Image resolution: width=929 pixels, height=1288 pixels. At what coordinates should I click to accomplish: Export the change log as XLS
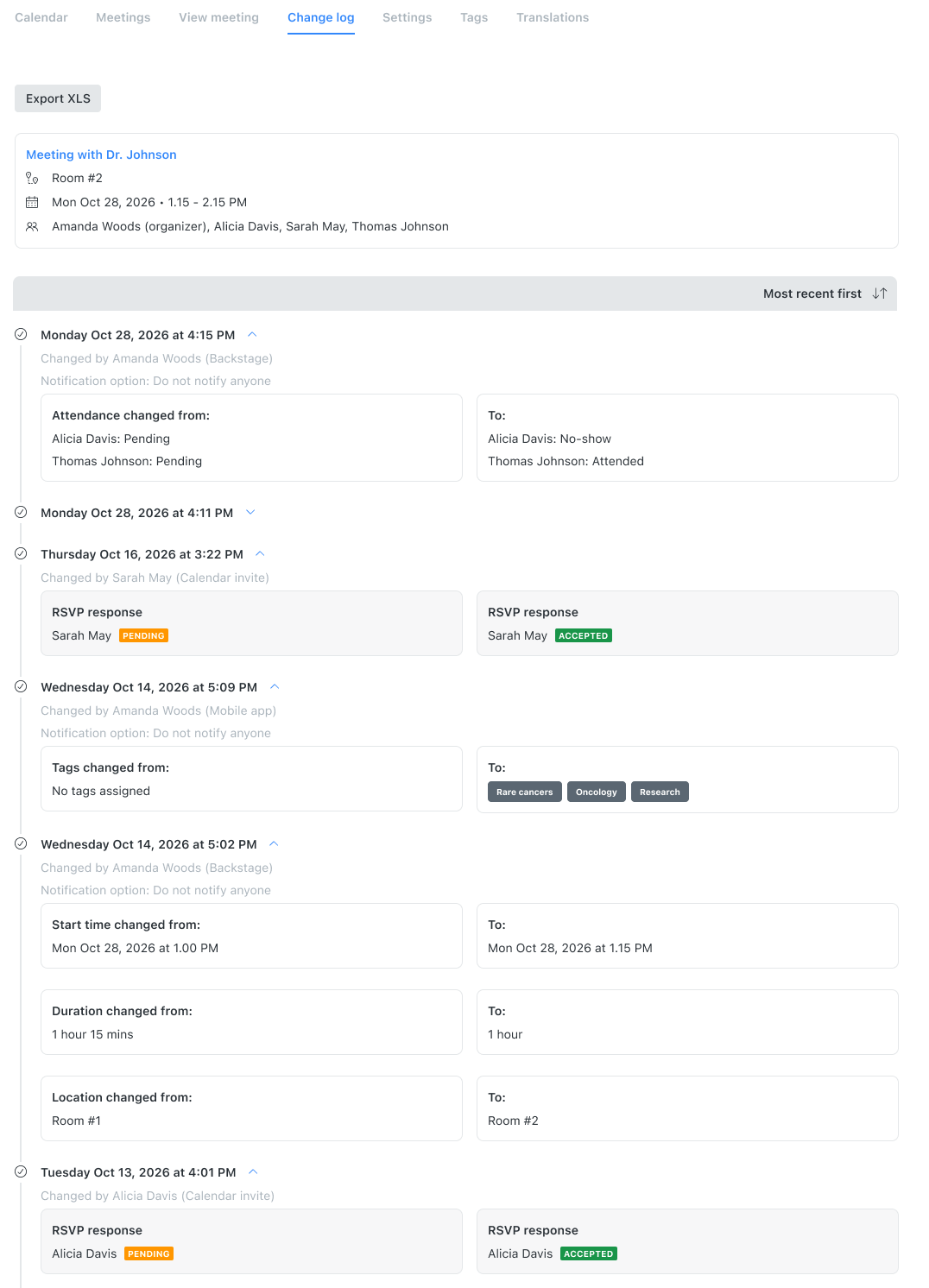58,98
